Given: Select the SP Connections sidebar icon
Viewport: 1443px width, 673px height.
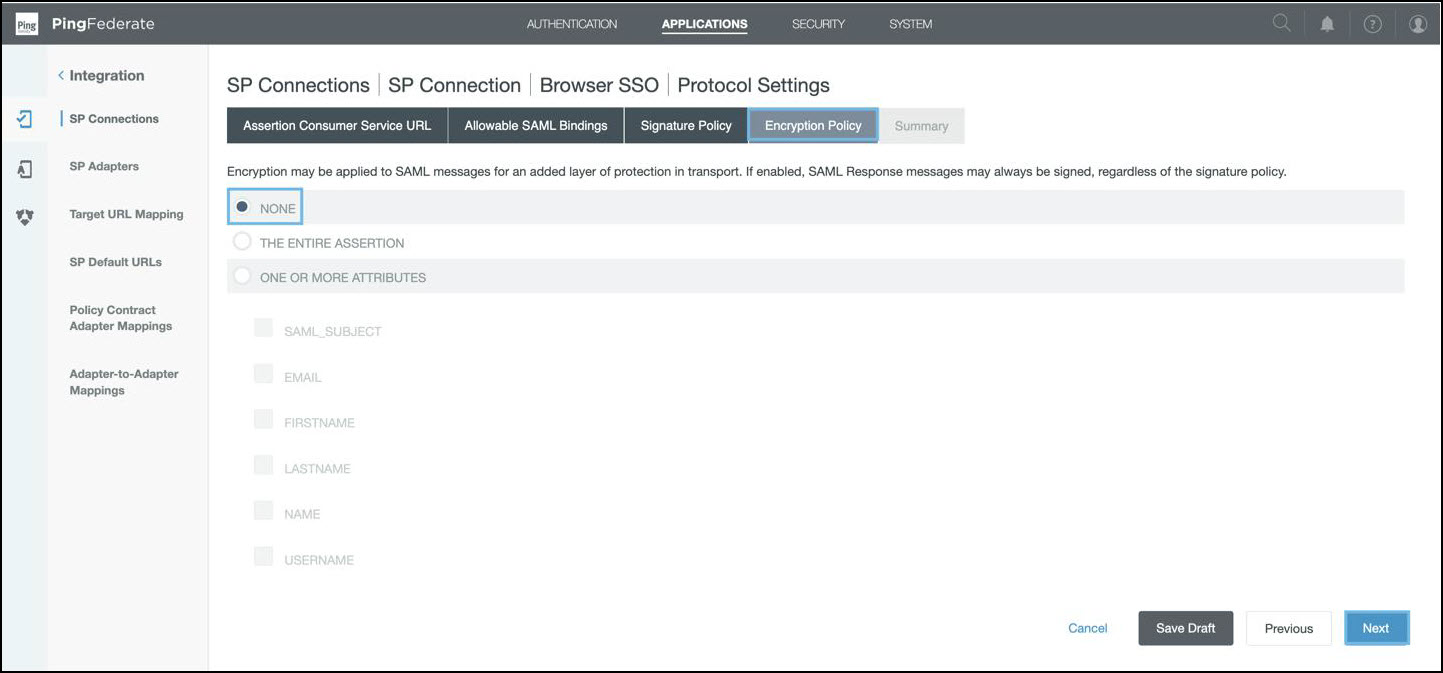Looking at the screenshot, I should (x=25, y=119).
